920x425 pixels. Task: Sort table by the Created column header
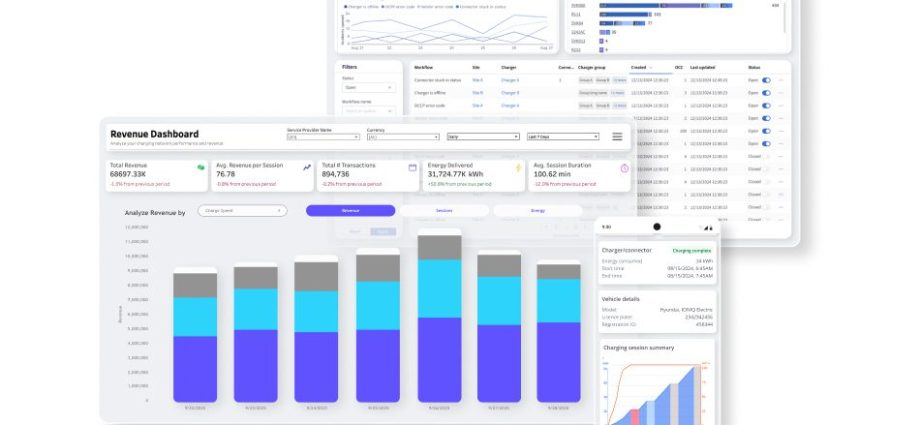(639, 67)
